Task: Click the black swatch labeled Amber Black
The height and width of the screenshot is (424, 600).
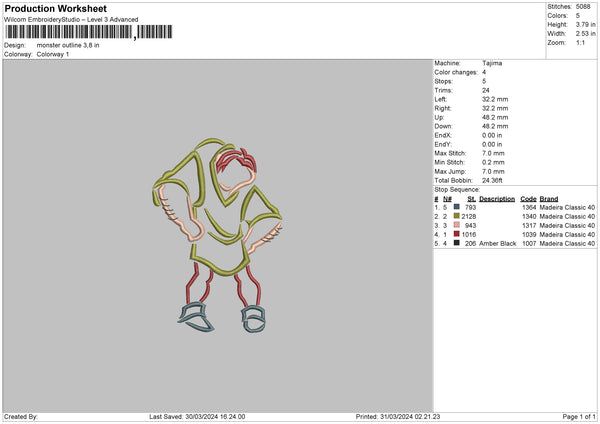Action: pos(457,243)
